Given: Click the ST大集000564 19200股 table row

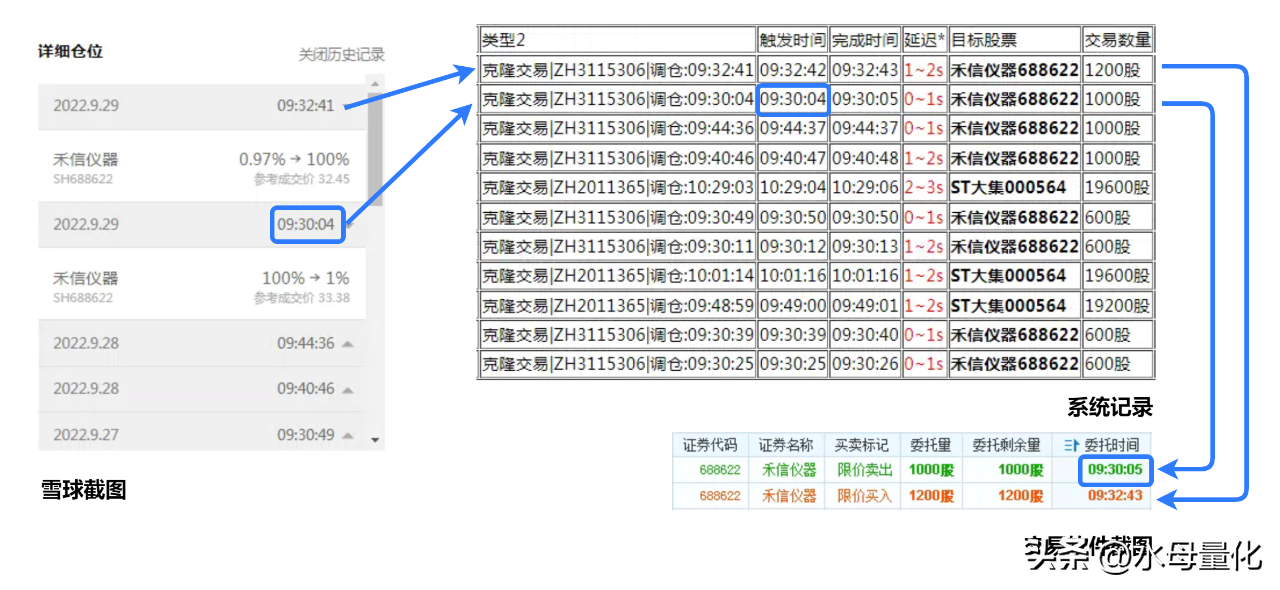Looking at the screenshot, I should [x=815, y=305].
